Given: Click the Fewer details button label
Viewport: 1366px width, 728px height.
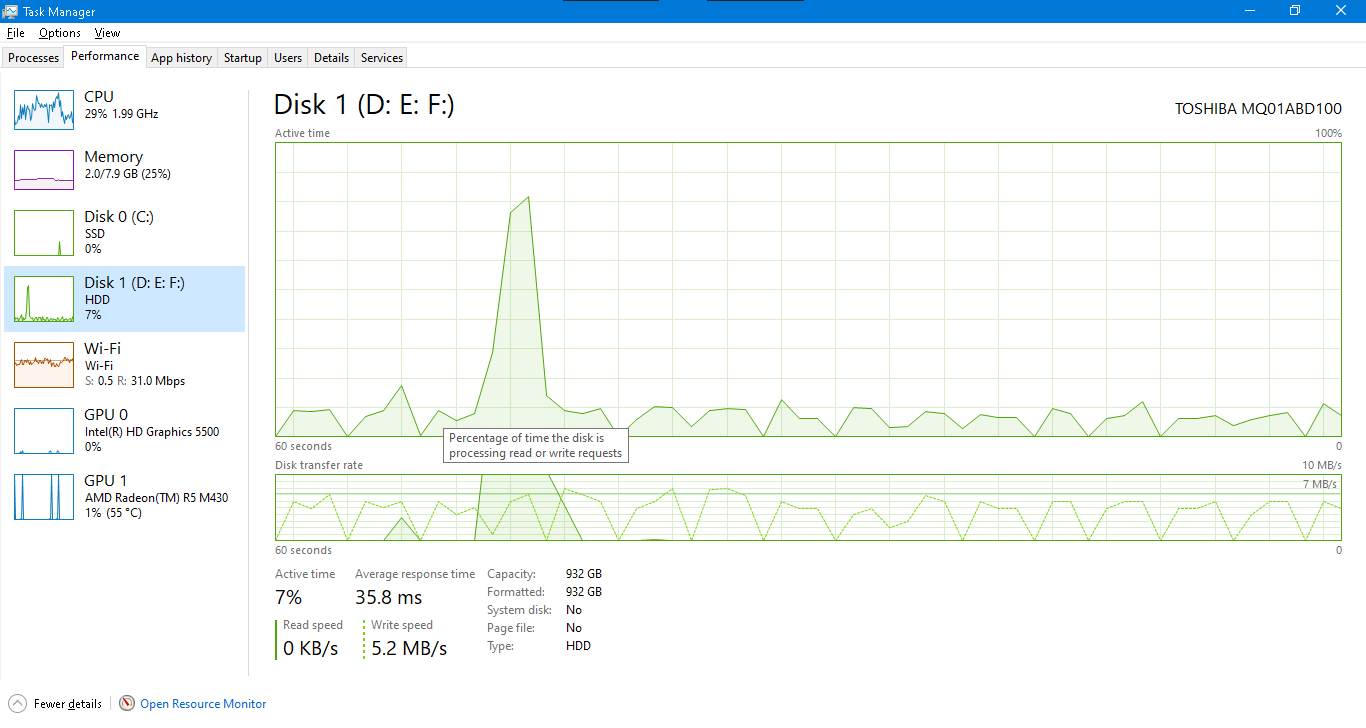Looking at the screenshot, I should [68, 704].
